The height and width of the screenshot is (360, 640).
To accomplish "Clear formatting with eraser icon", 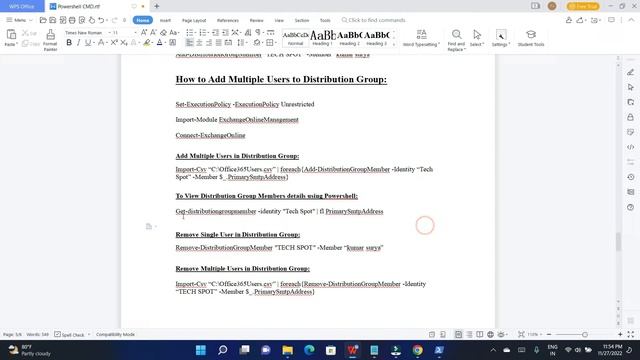I will 163,32.
